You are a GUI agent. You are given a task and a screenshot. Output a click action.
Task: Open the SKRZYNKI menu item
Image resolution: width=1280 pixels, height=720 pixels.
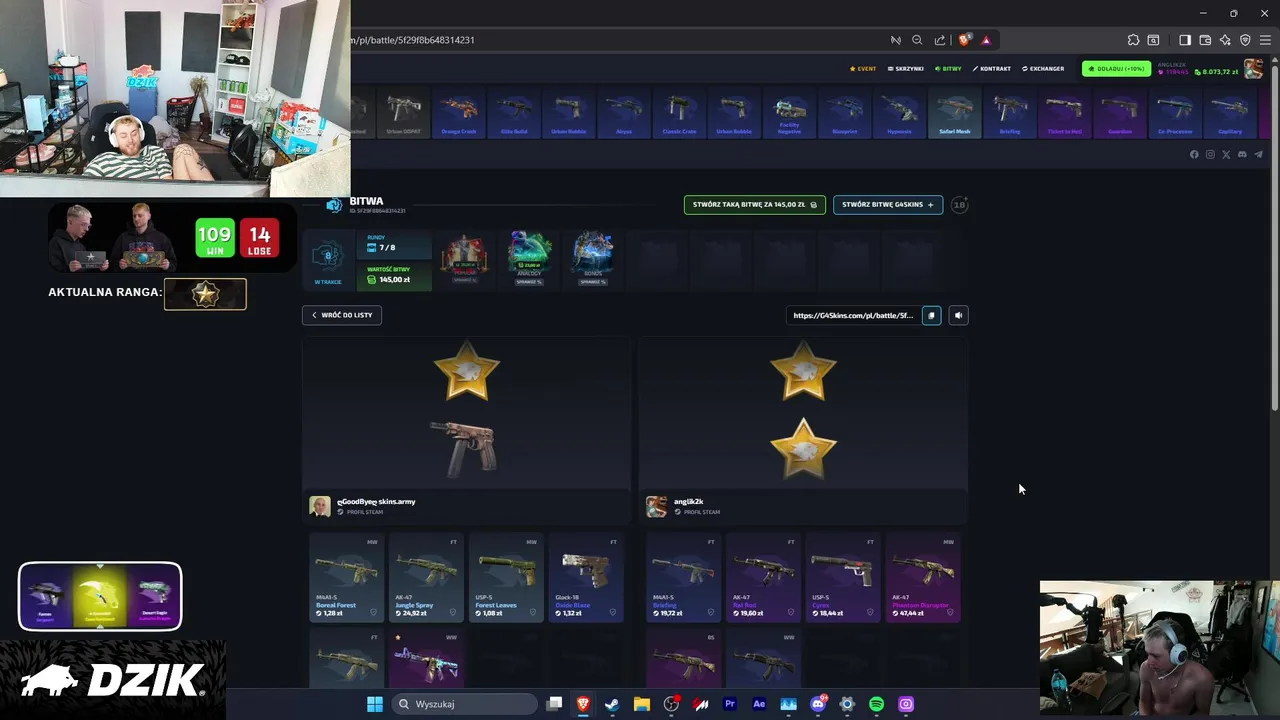(905, 69)
